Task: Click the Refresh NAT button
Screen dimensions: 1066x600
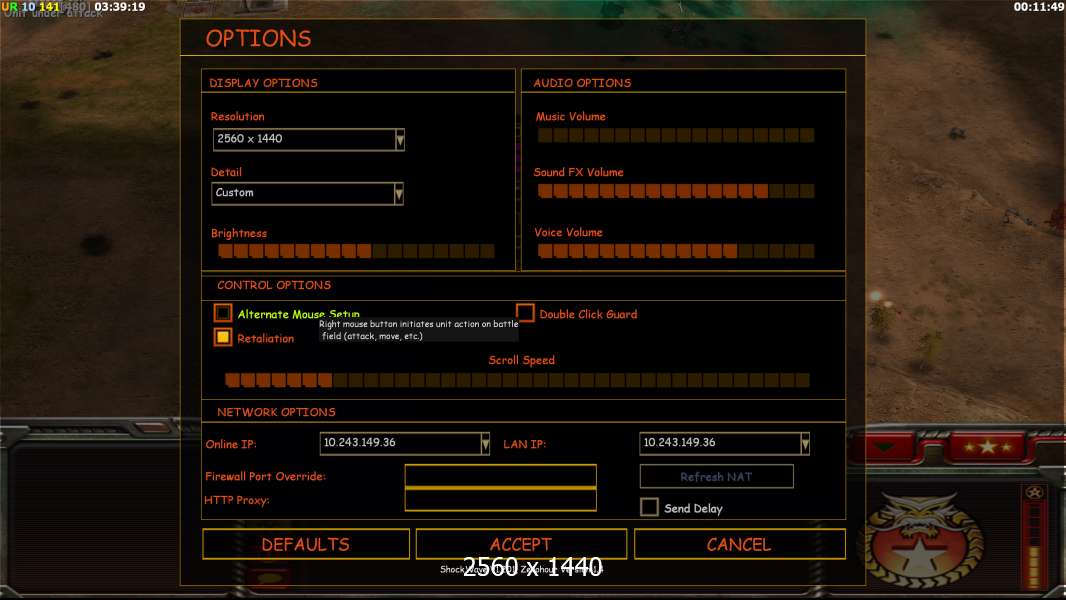Action: pos(717,476)
